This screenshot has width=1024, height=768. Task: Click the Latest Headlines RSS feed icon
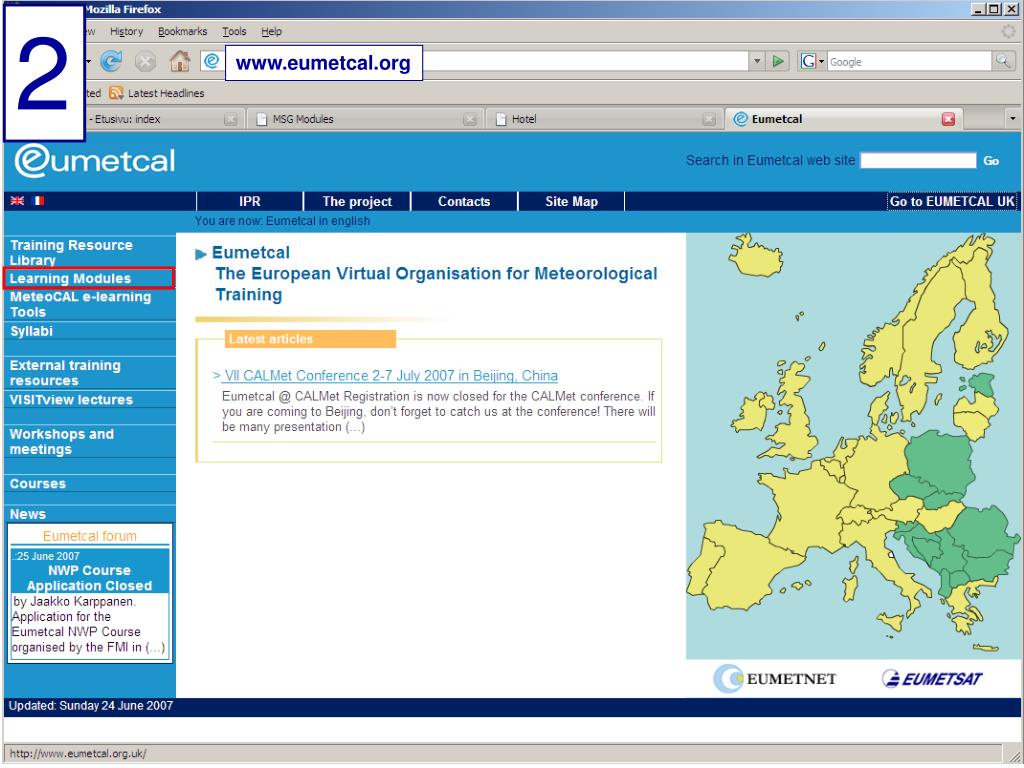click(x=116, y=93)
